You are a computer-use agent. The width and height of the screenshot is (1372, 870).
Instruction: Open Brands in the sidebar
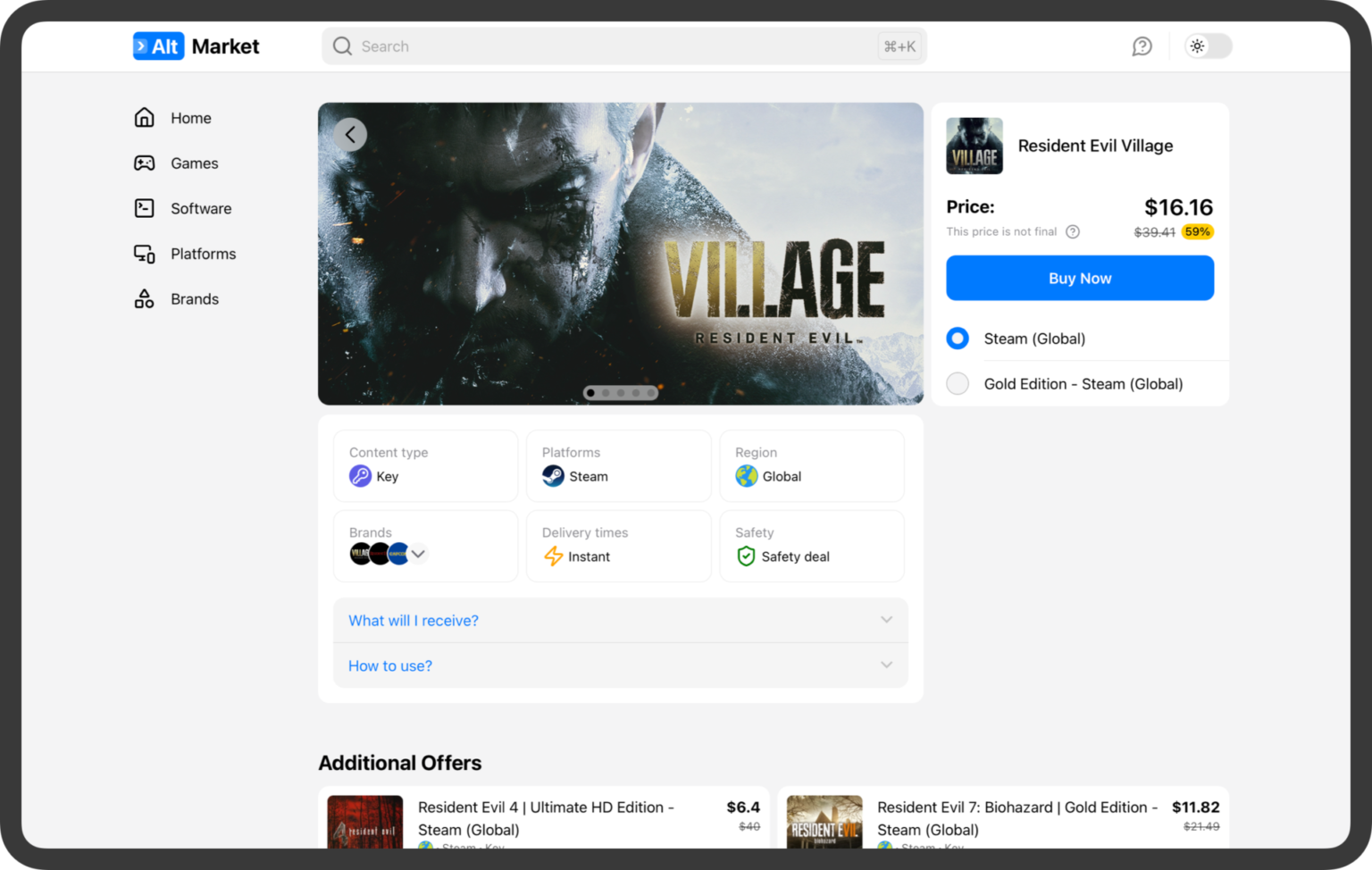click(x=176, y=299)
